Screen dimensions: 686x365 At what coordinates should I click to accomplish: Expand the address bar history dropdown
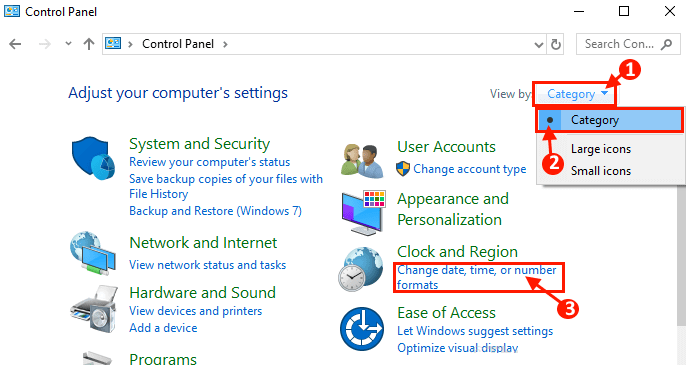[x=539, y=44]
